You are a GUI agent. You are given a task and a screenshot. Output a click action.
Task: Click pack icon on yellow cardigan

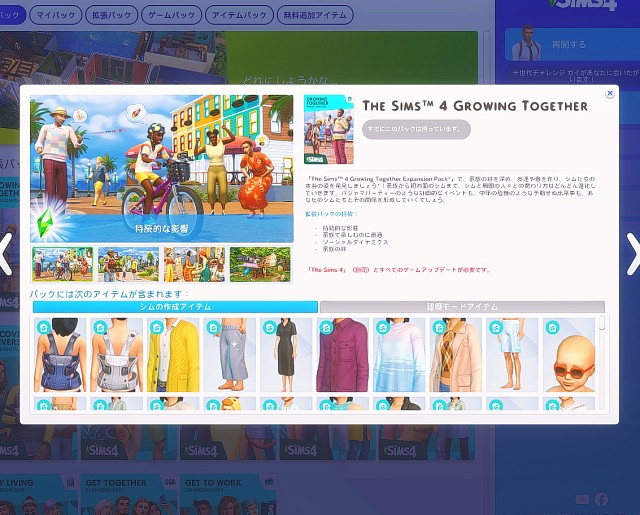pos(157,327)
